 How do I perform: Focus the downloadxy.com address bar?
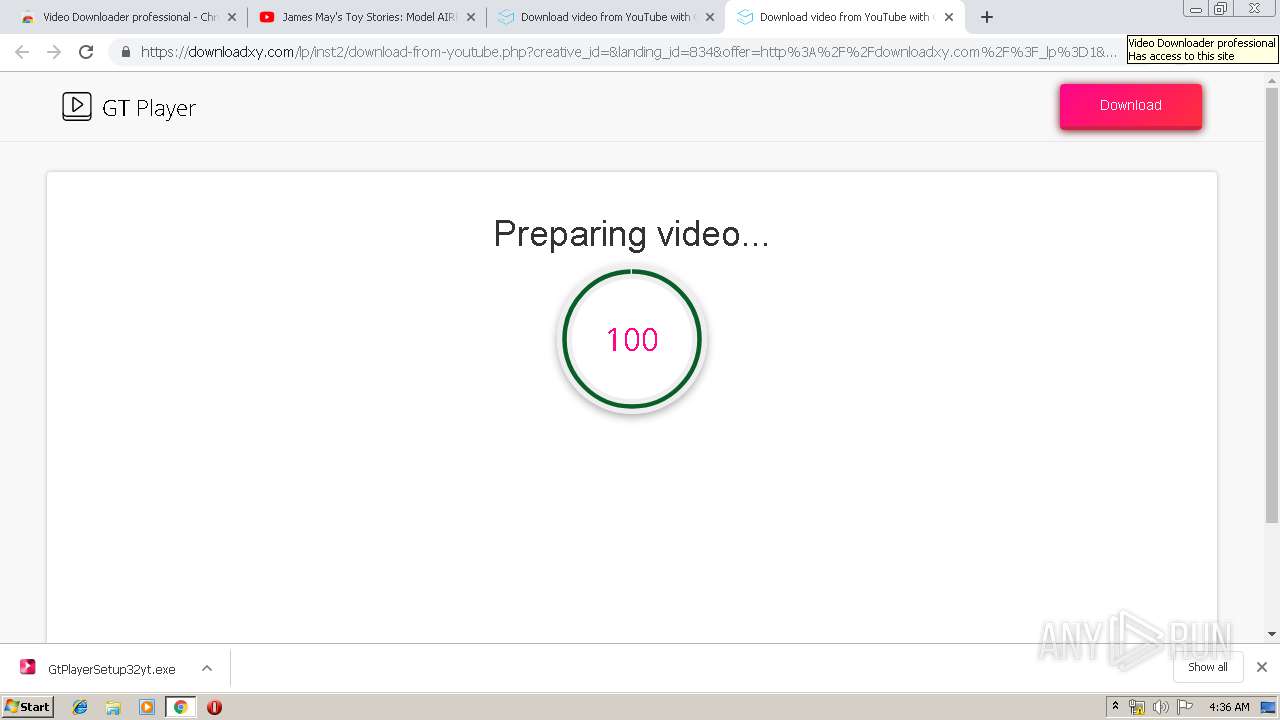pyautogui.click(x=628, y=52)
